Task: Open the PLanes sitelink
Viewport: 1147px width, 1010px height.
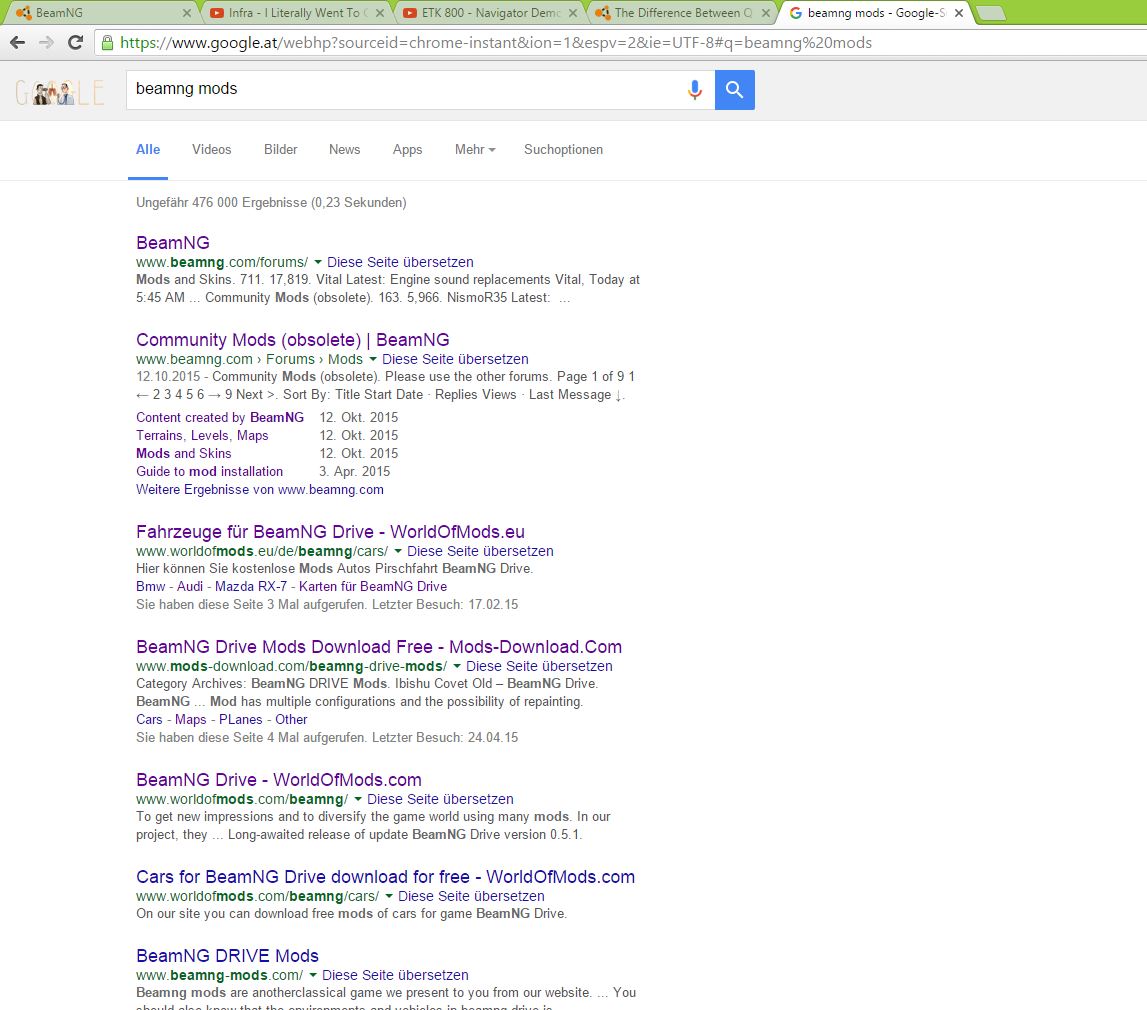Action: (x=241, y=720)
